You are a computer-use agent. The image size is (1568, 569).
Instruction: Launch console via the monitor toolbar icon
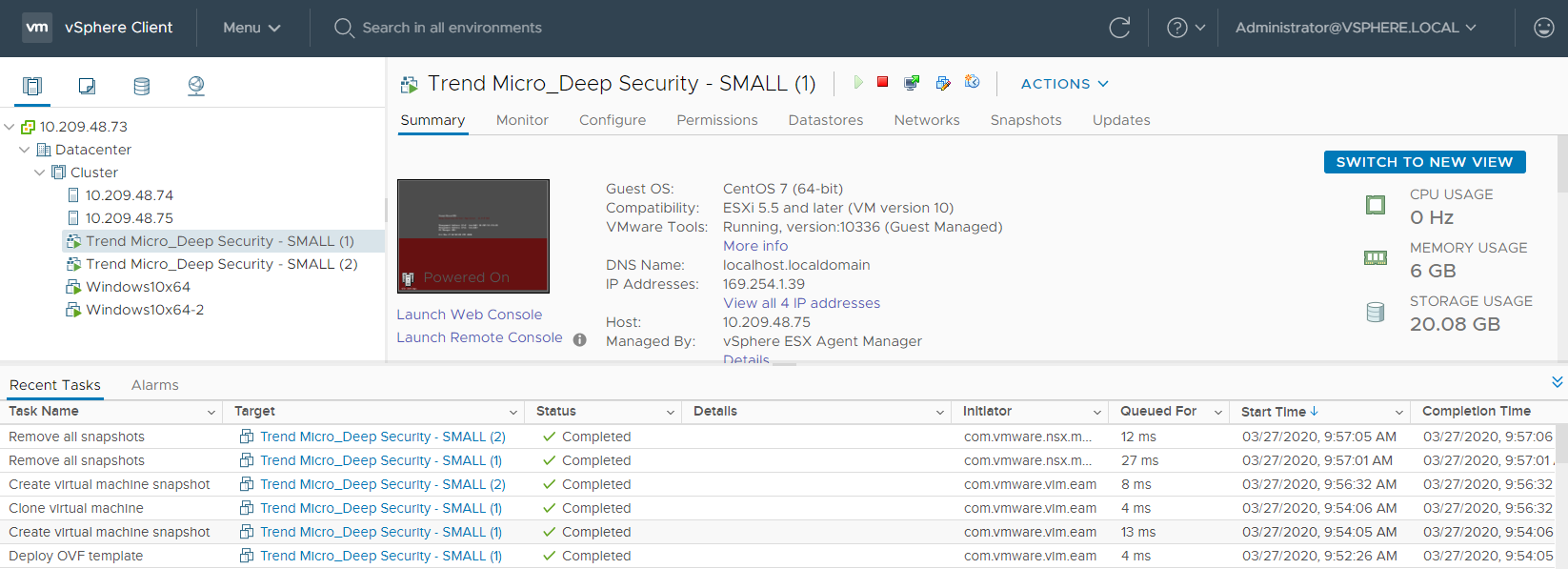[912, 83]
